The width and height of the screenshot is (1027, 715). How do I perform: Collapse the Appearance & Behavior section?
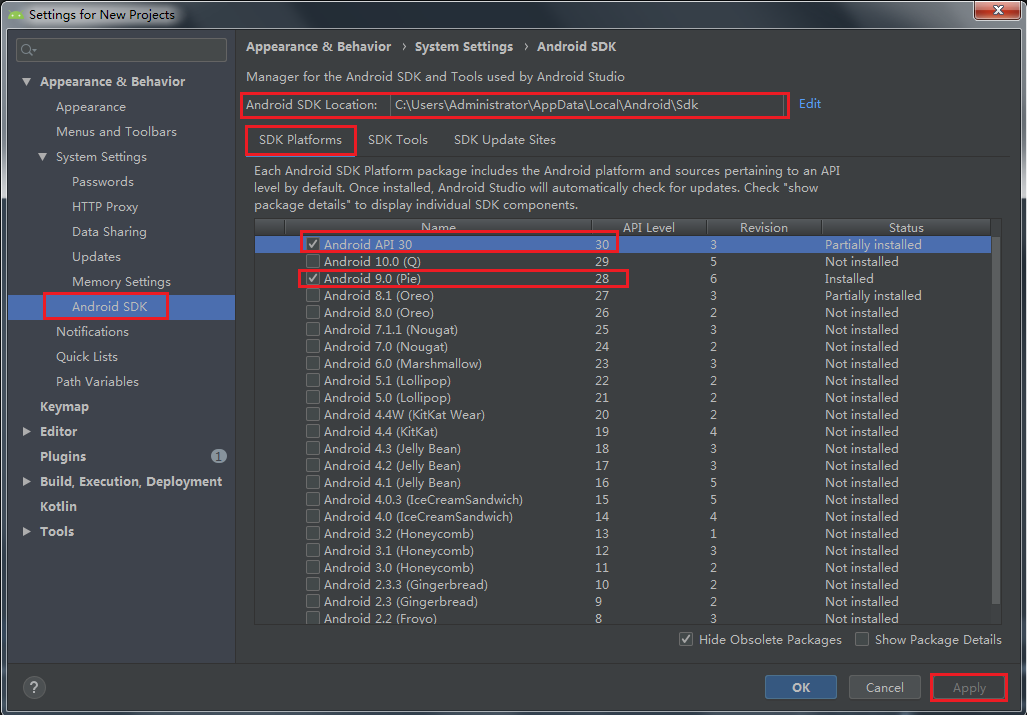point(25,81)
